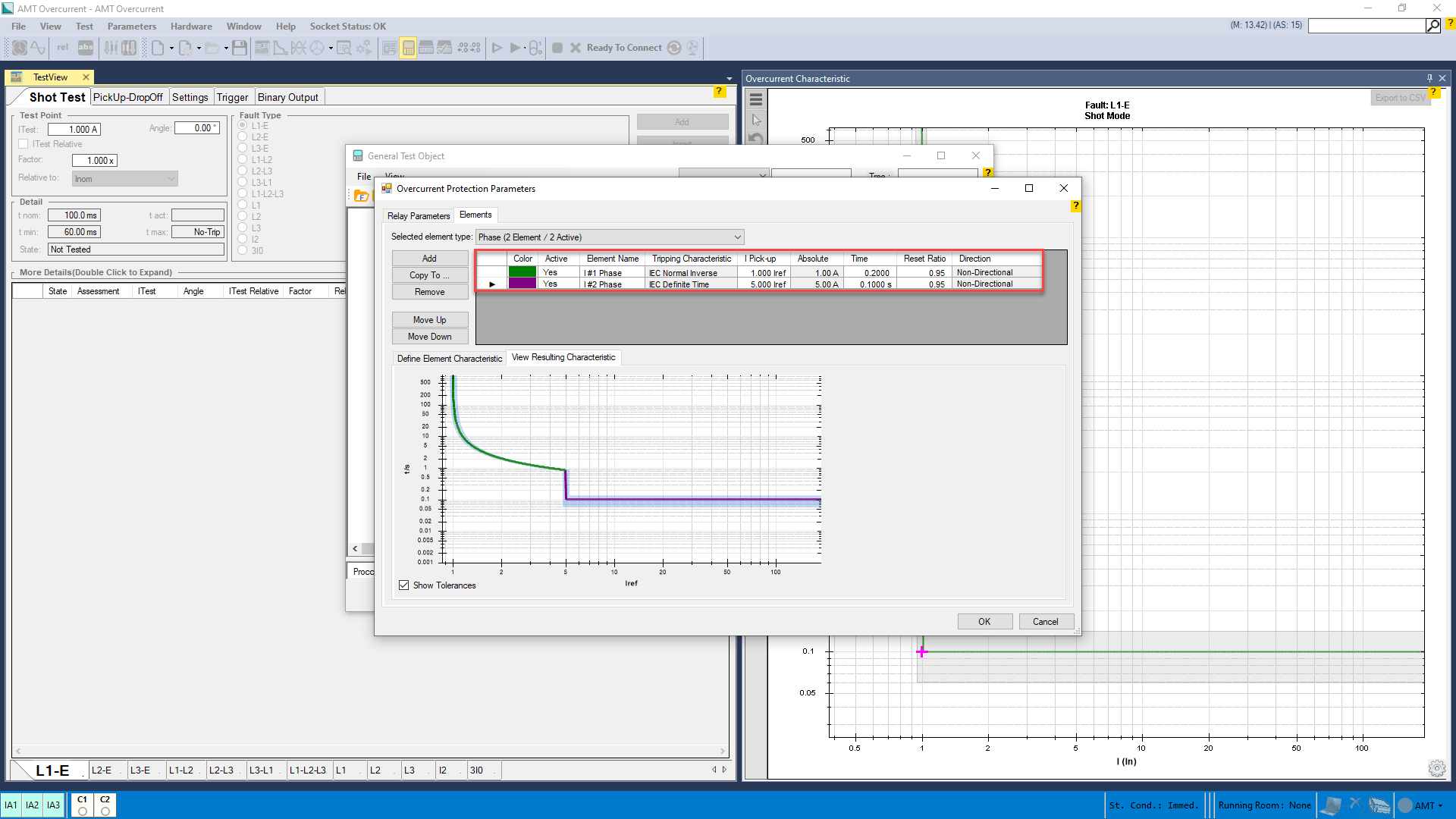Screen dimensions: 1456x819
Task: Uncheck the Show Tolerances checkbox
Action: pos(404,585)
